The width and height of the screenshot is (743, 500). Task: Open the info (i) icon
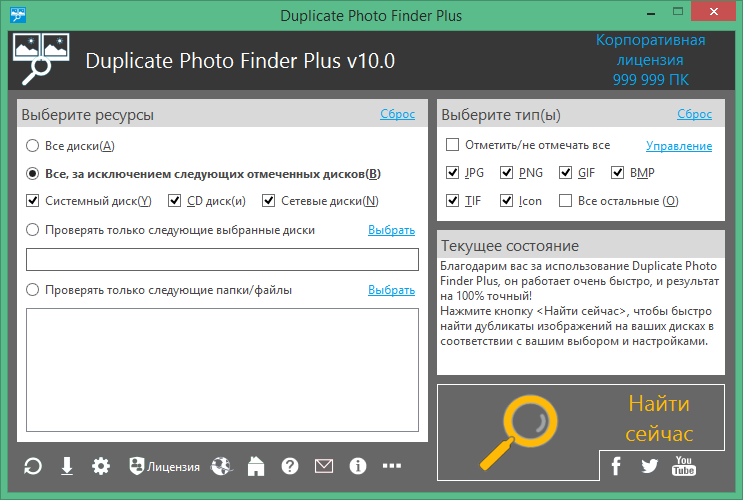(358, 466)
